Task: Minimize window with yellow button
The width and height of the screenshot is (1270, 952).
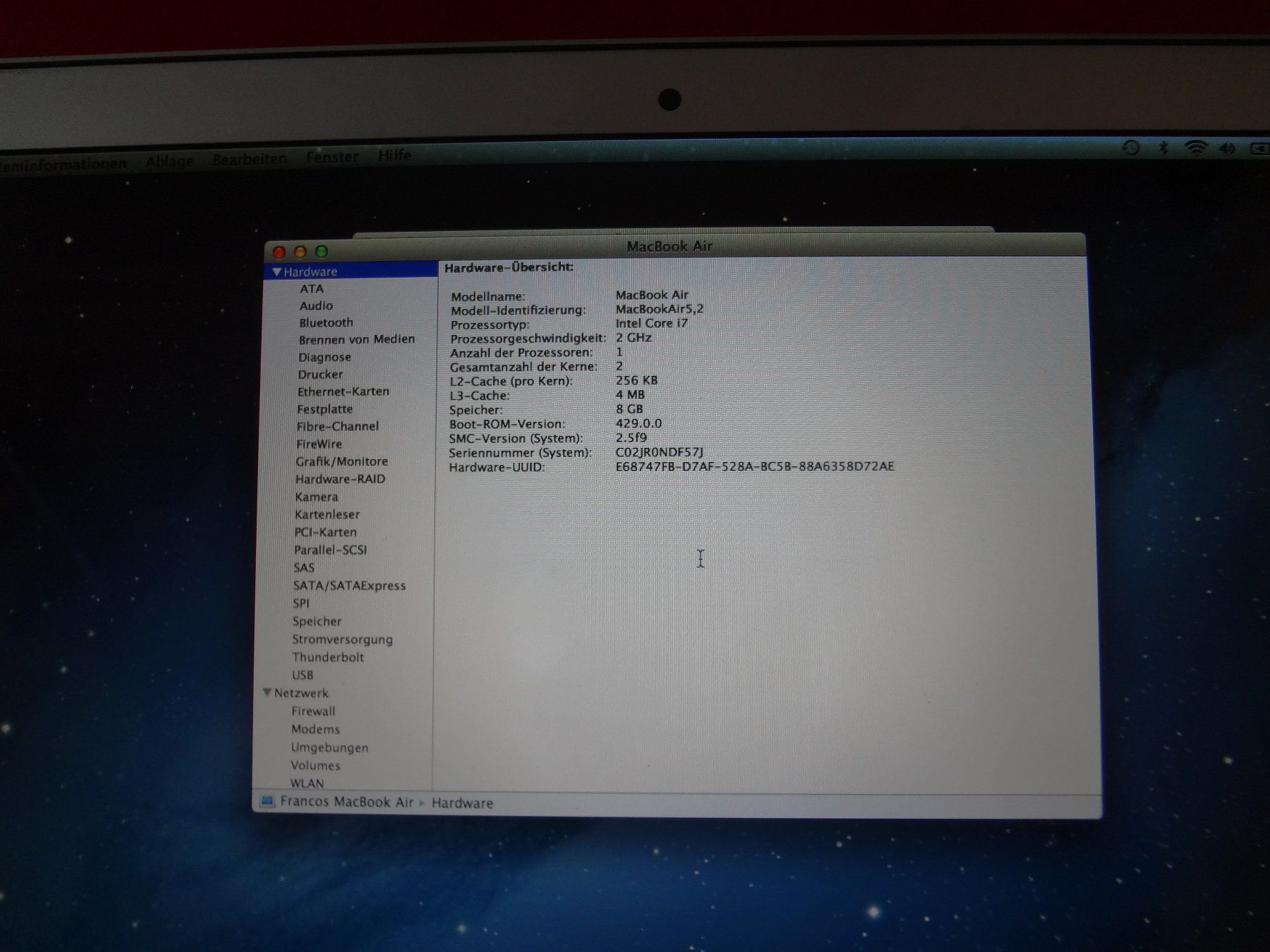Action: tap(300, 252)
